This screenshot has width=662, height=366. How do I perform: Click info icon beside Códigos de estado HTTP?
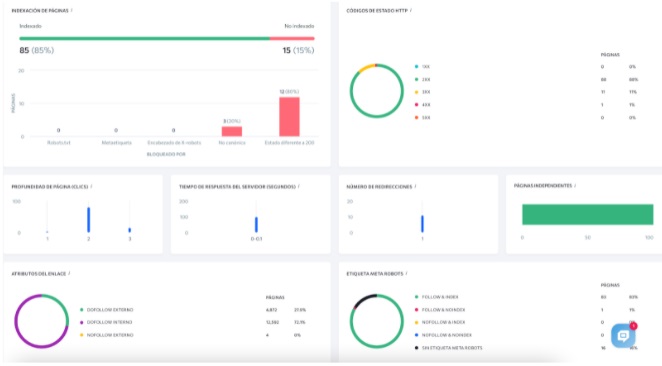click(411, 11)
